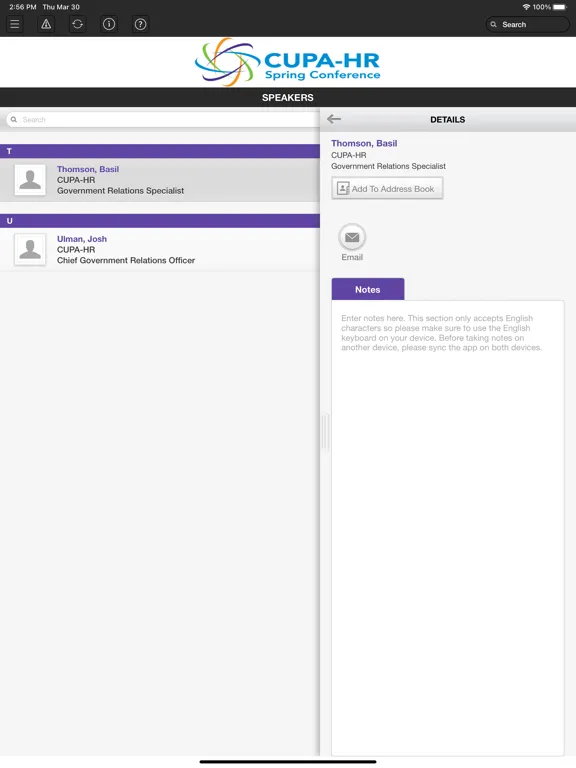
Task: Select the Ulman, Josh speaker row
Action: coord(160,249)
